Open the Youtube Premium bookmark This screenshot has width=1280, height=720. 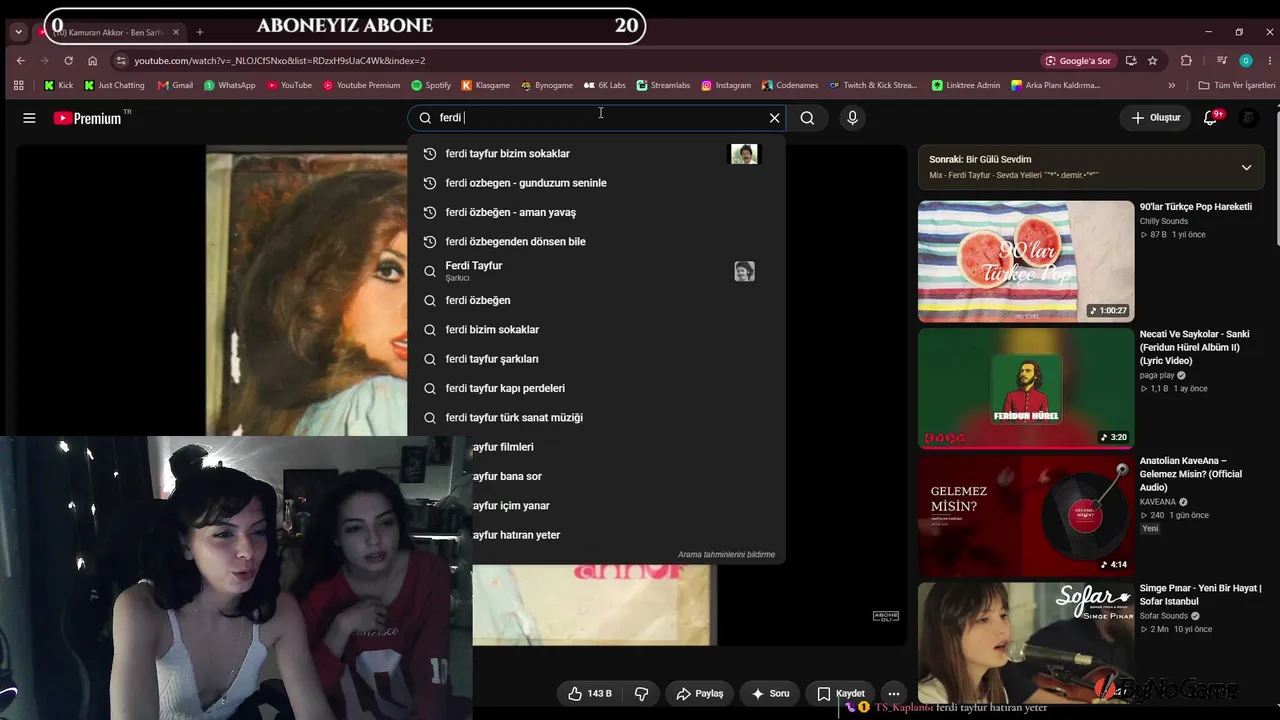pos(361,85)
